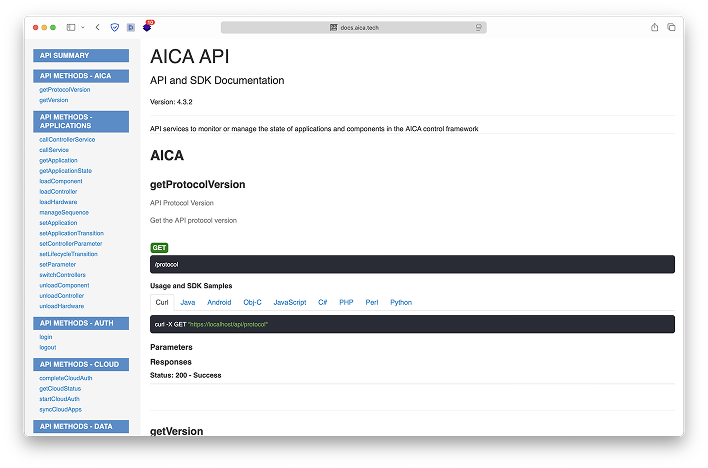Open unloadComponent link

click(x=64, y=285)
